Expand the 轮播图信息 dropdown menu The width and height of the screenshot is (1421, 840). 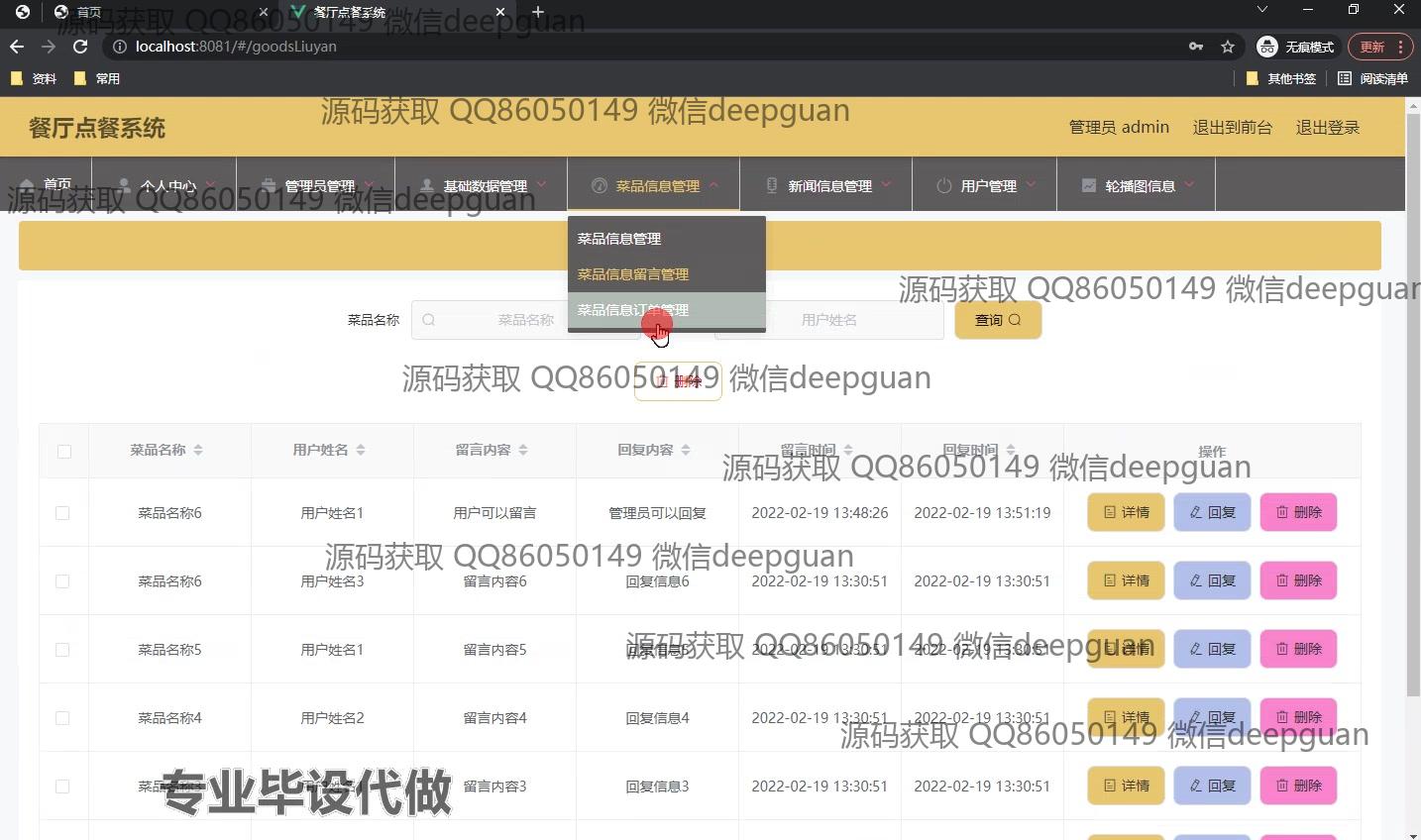(x=1139, y=185)
